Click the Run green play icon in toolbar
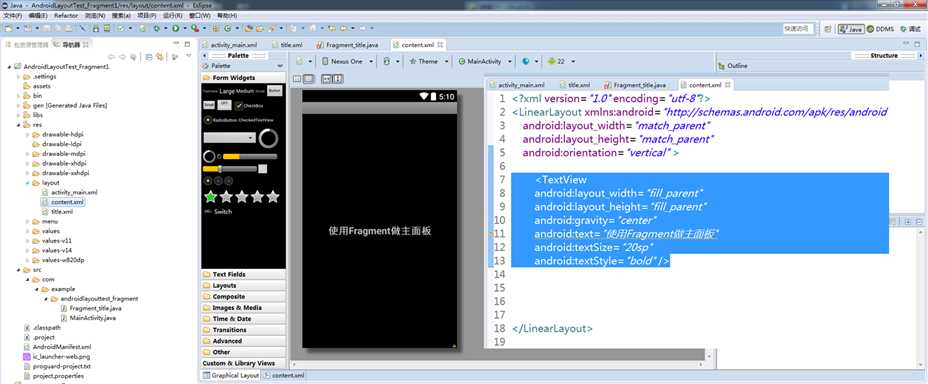 click(175, 28)
